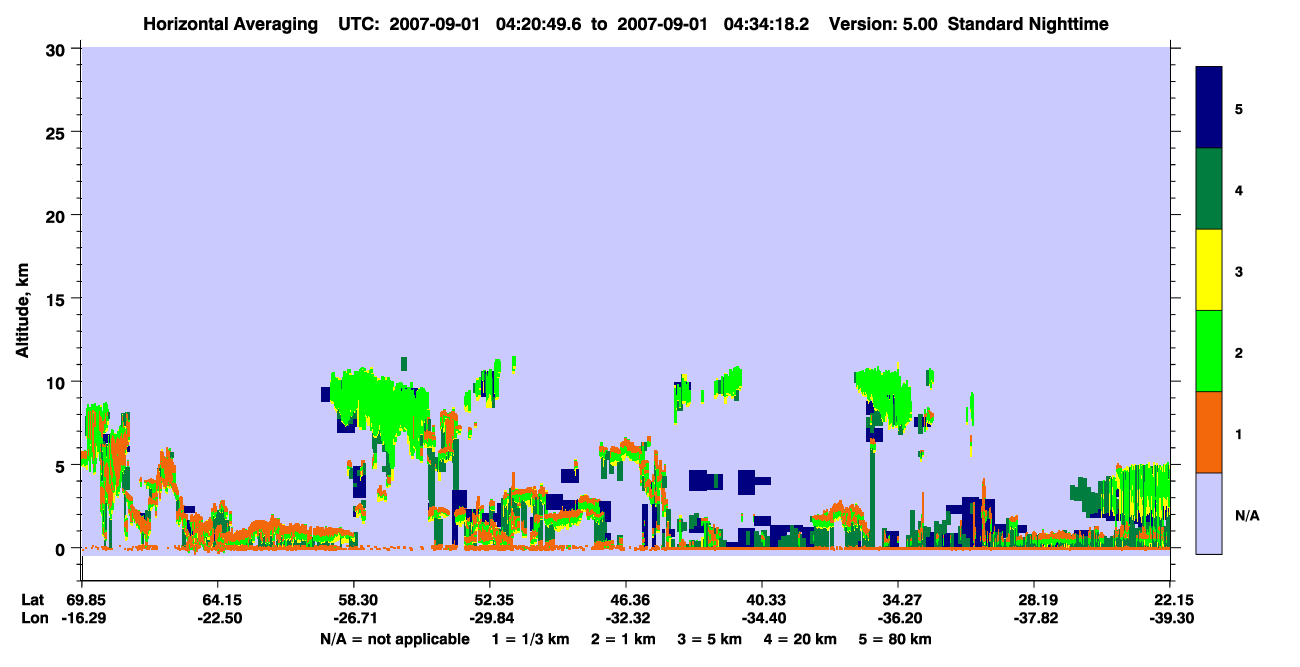Image resolution: width=1300 pixels, height=667 pixels.
Task: Click the 25 tick label on altitude axis
Action: tap(58, 132)
